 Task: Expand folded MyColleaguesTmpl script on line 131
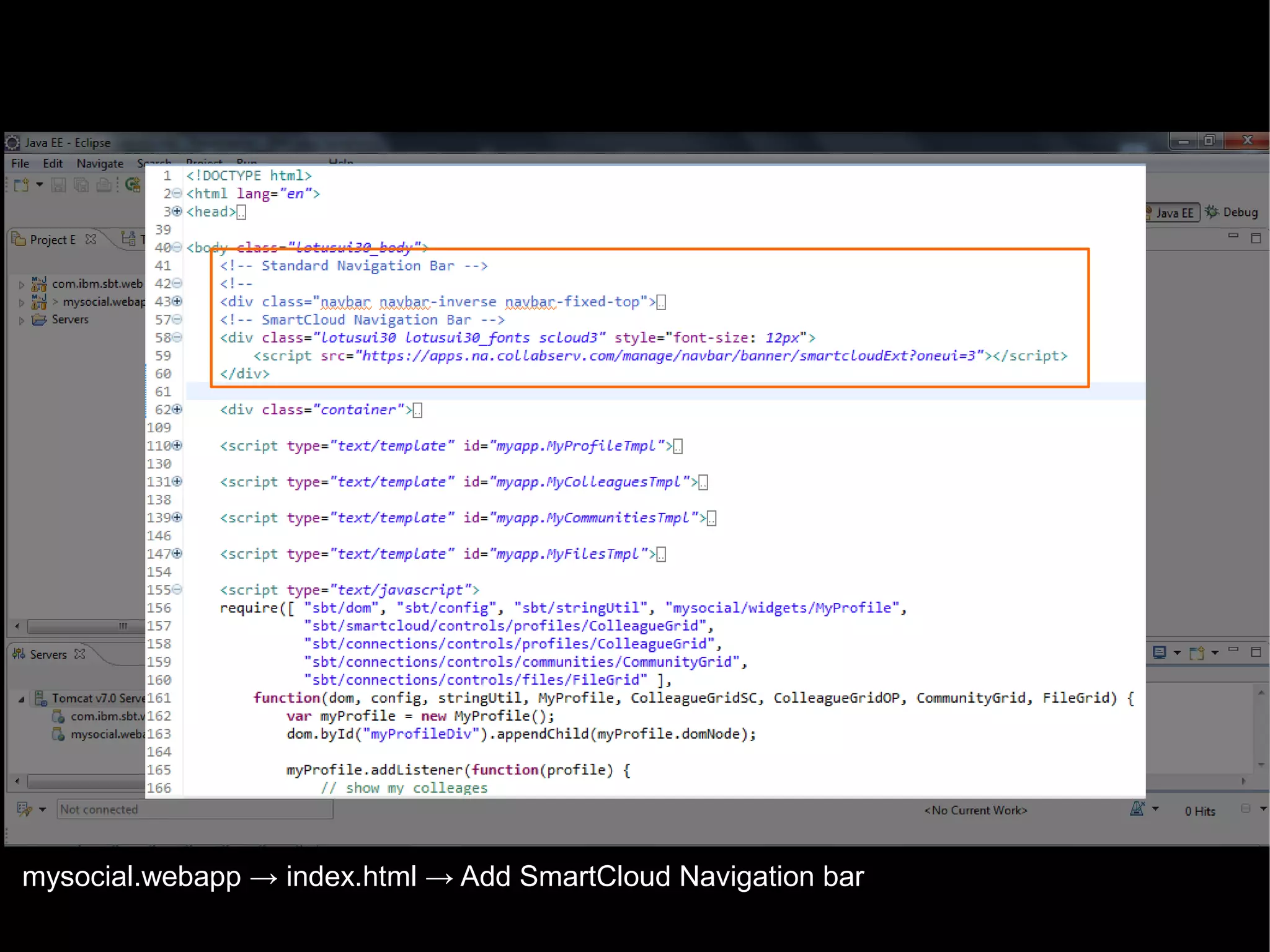(177, 481)
